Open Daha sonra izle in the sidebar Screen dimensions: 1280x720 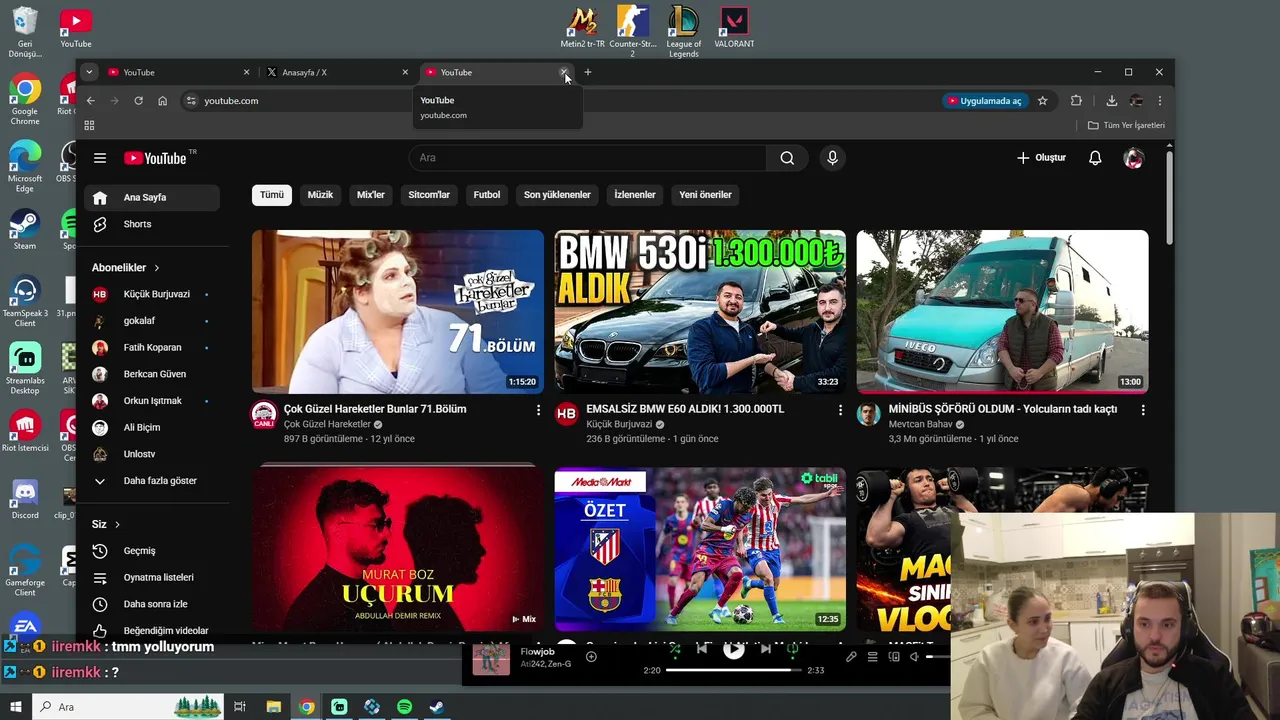pos(152,604)
